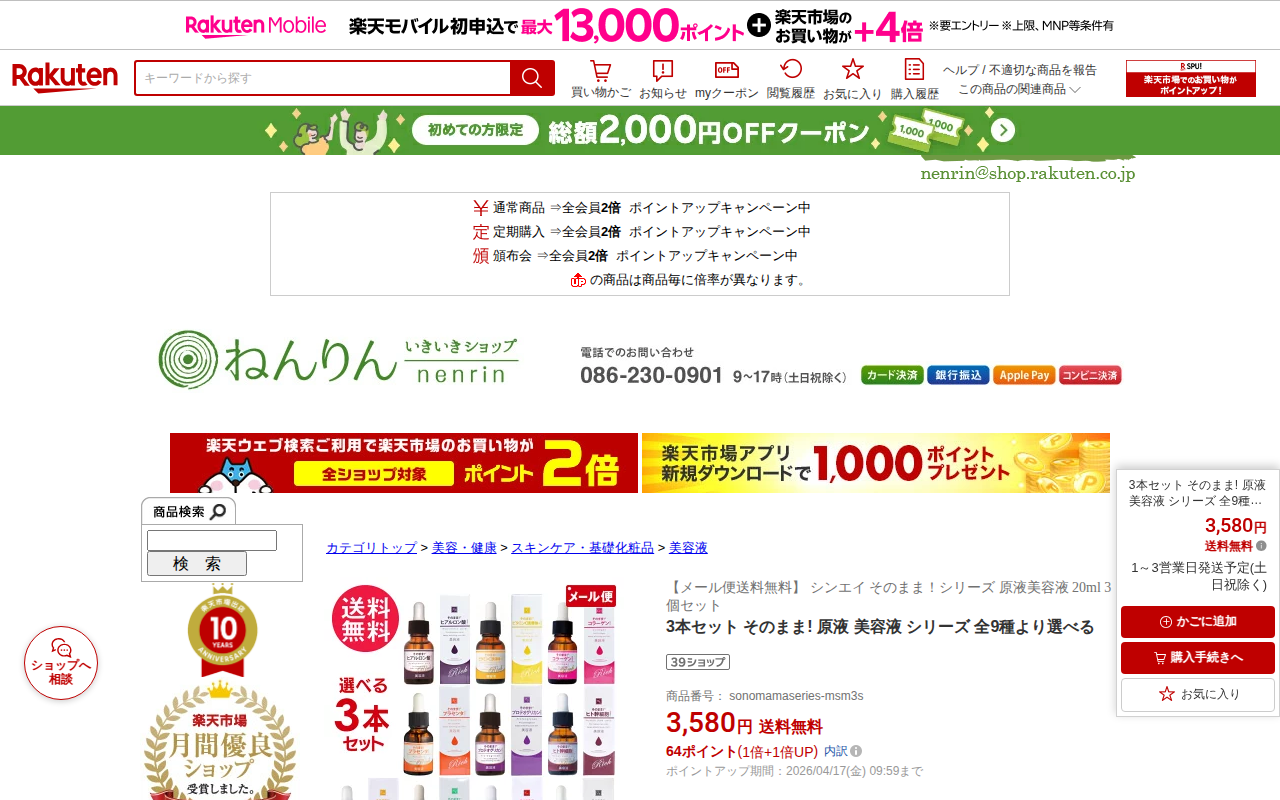Open the 商品検索 tab

188,511
